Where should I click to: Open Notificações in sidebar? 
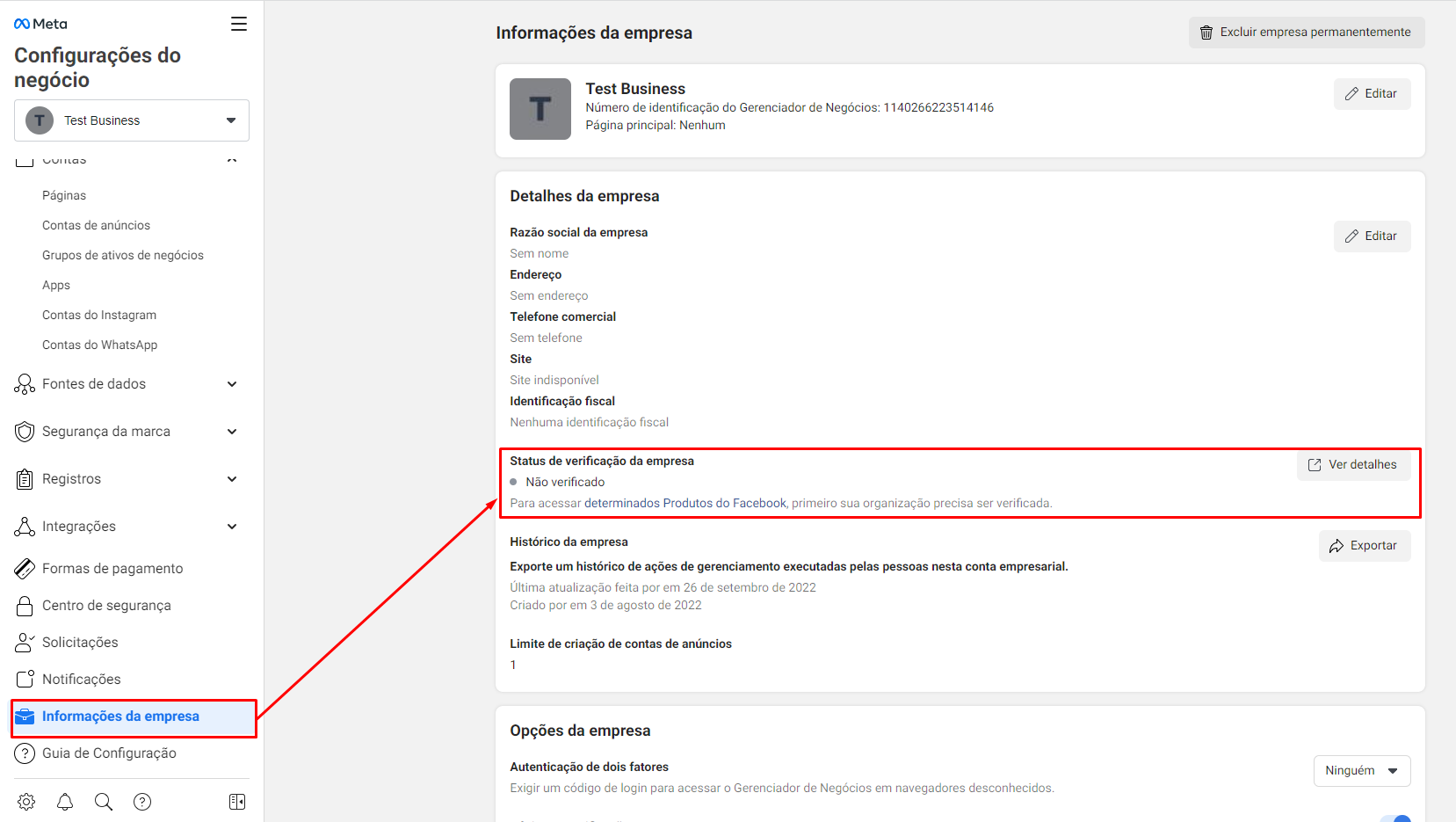[x=82, y=680]
